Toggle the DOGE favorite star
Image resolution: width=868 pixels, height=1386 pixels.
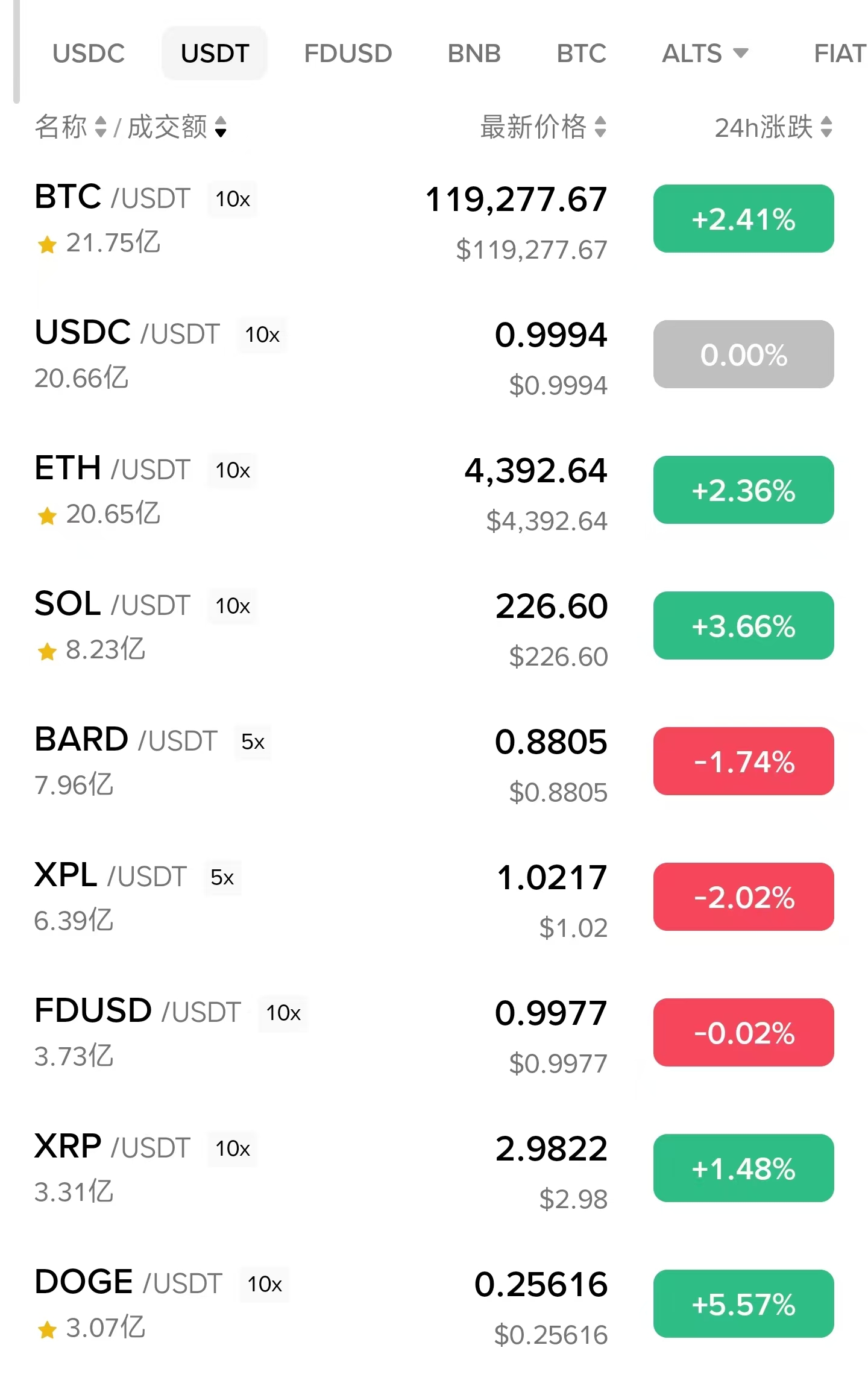pos(47,1330)
